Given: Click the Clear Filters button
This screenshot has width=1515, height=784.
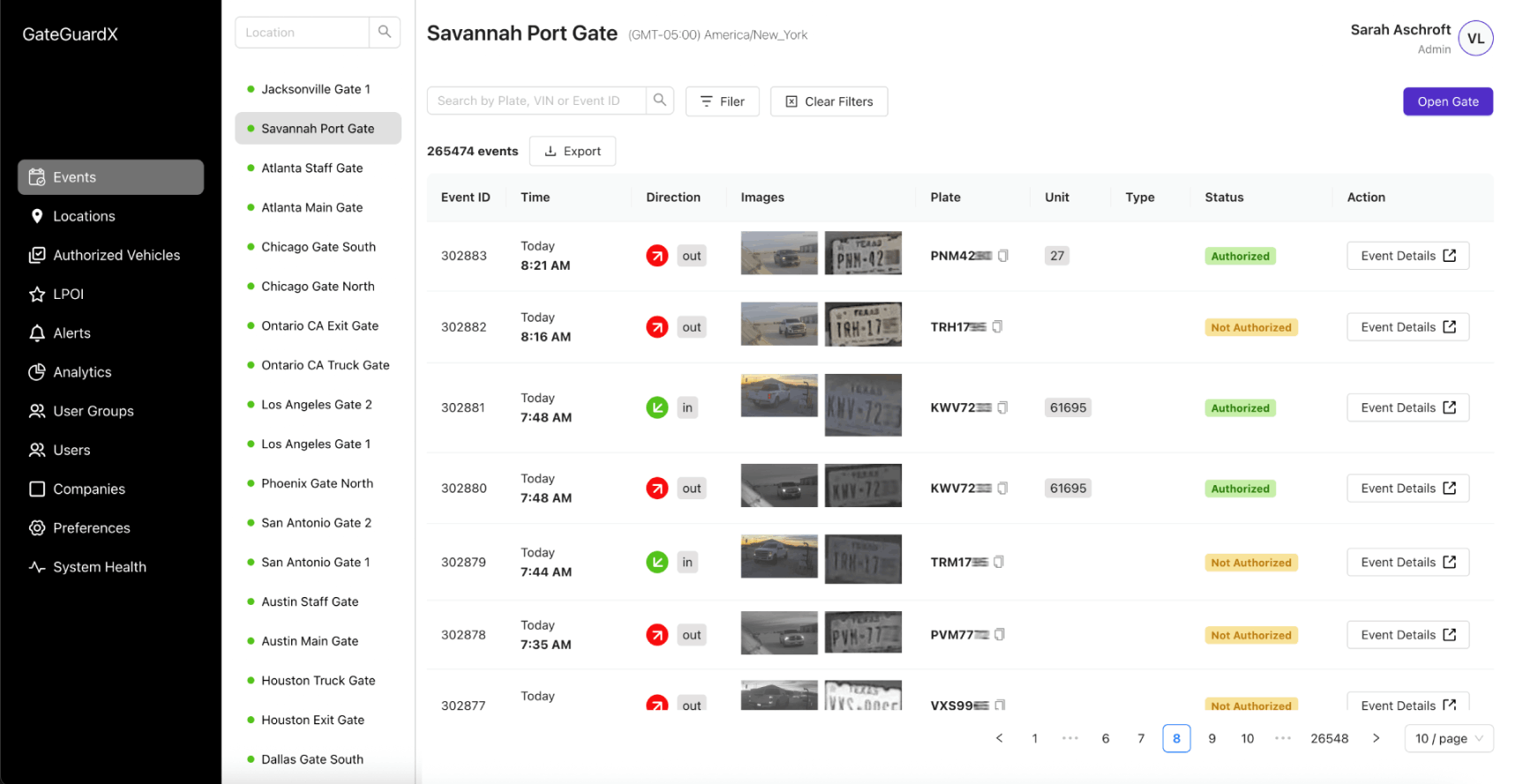Looking at the screenshot, I should coord(829,101).
